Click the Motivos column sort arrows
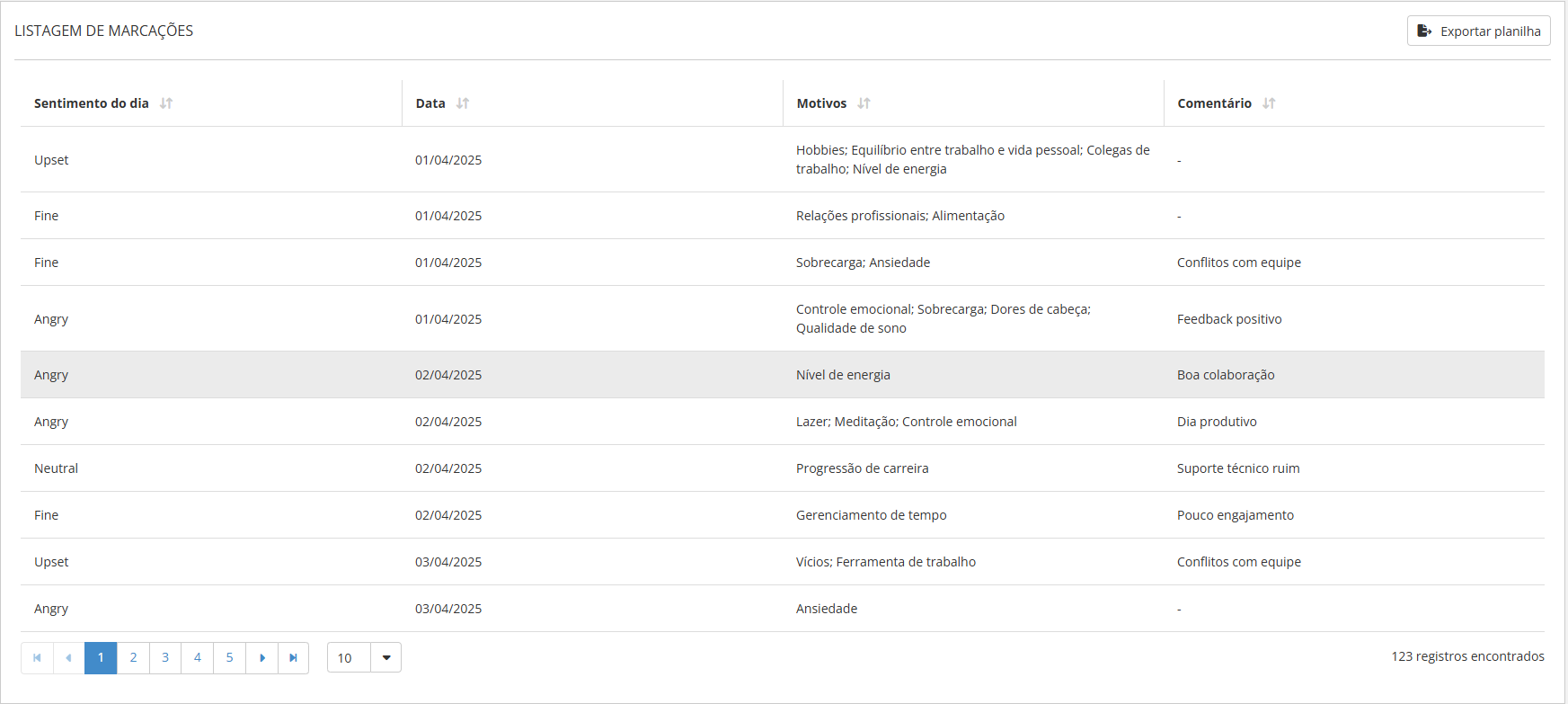 tap(864, 103)
